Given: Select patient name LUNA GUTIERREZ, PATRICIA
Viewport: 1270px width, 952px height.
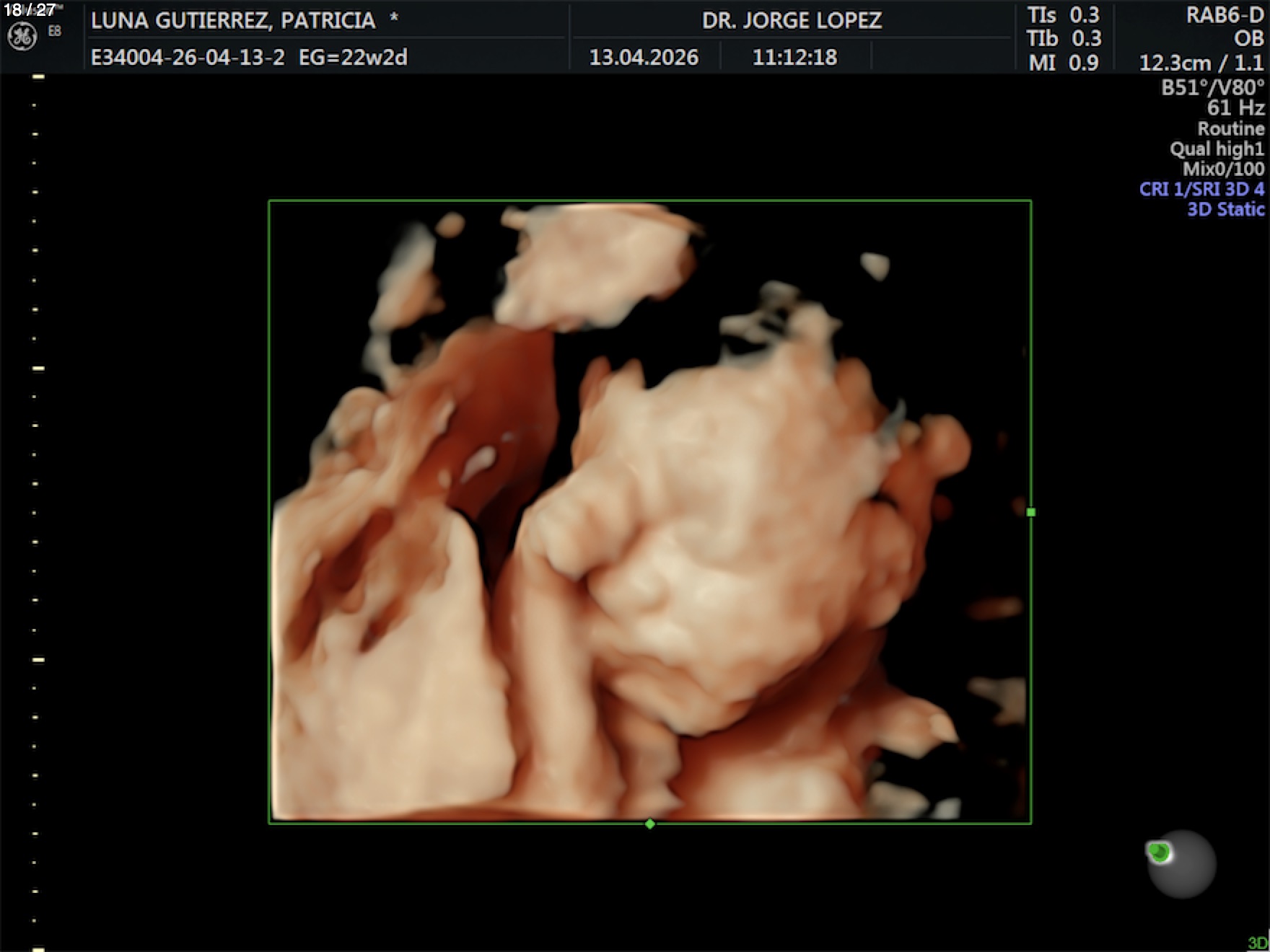Looking at the screenshot, I should click(233, 20).
